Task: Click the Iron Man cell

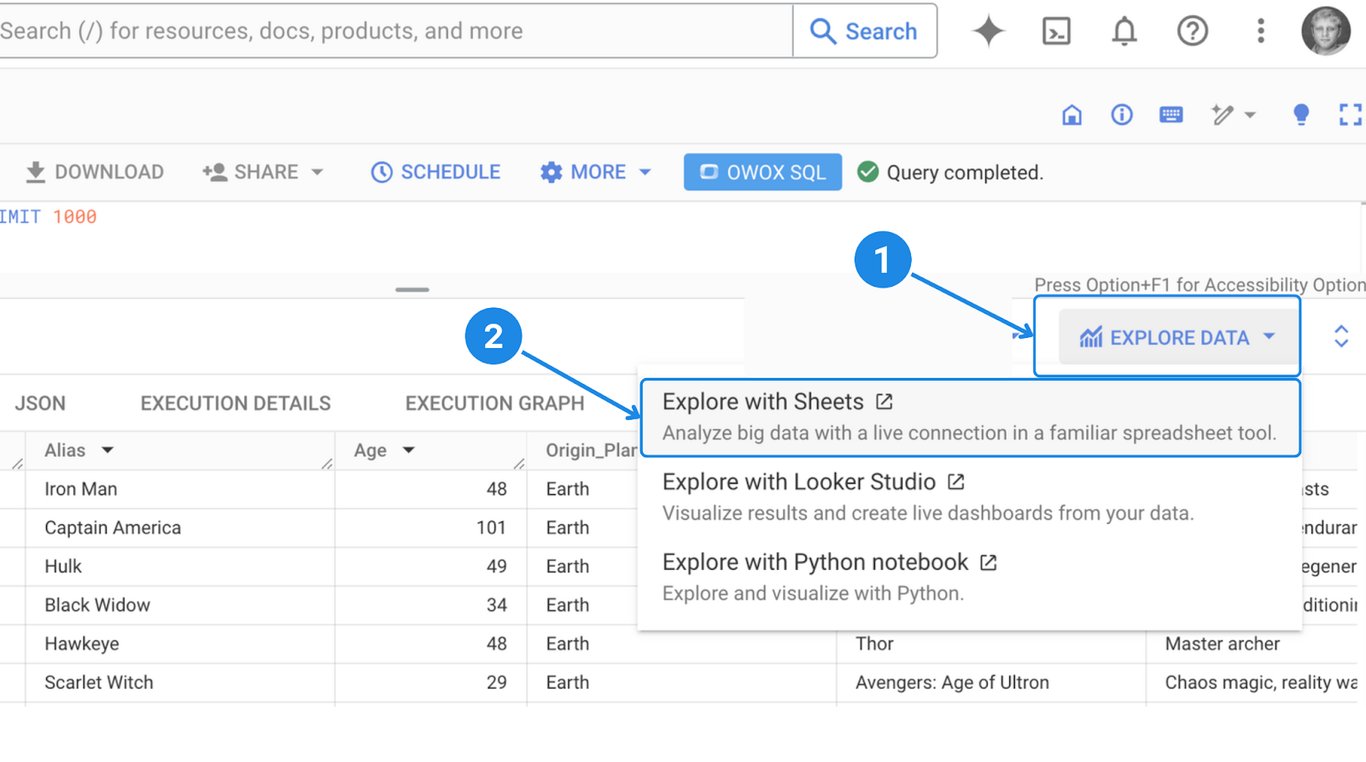Action: [180, 489]
